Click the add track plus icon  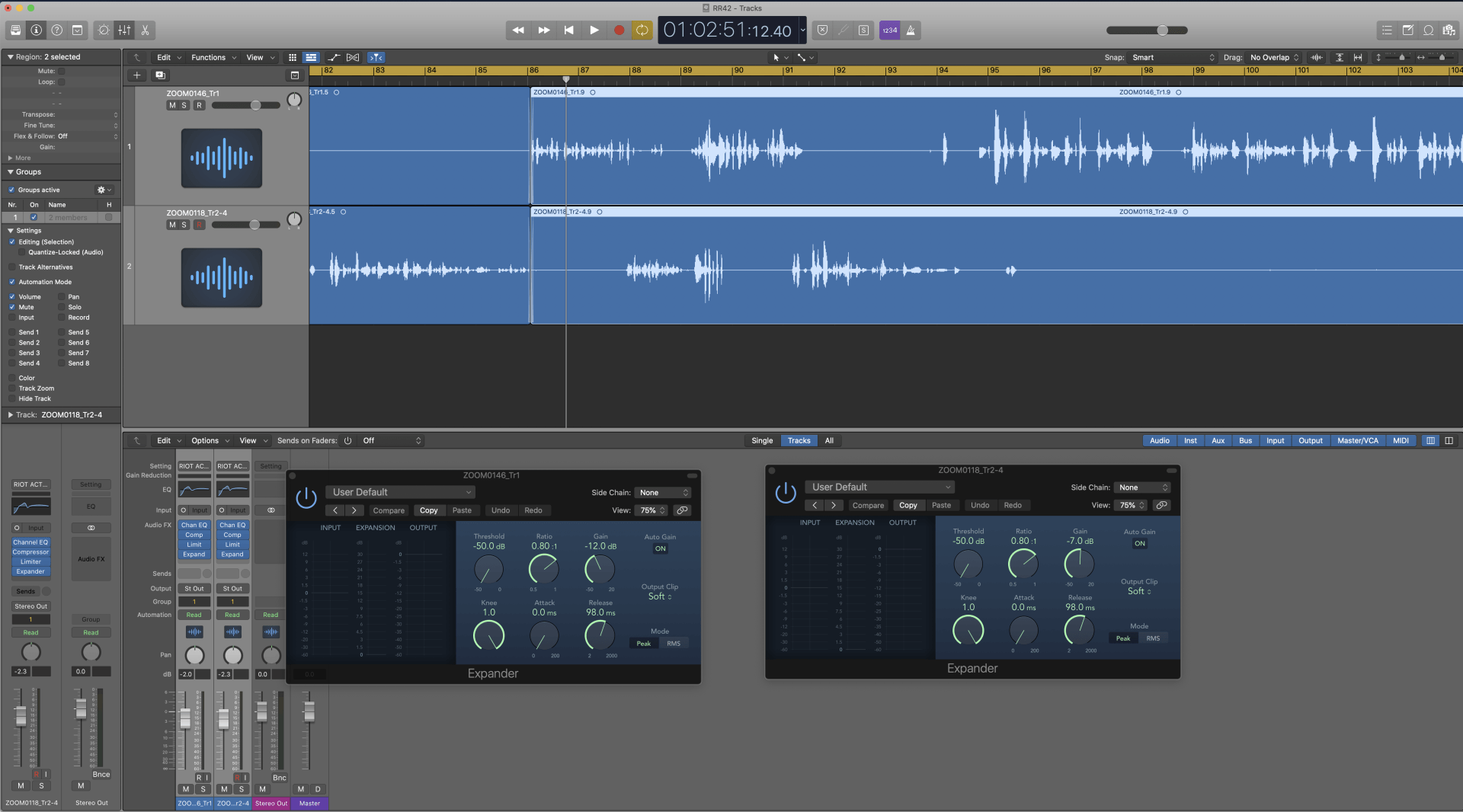click(137, 75)
